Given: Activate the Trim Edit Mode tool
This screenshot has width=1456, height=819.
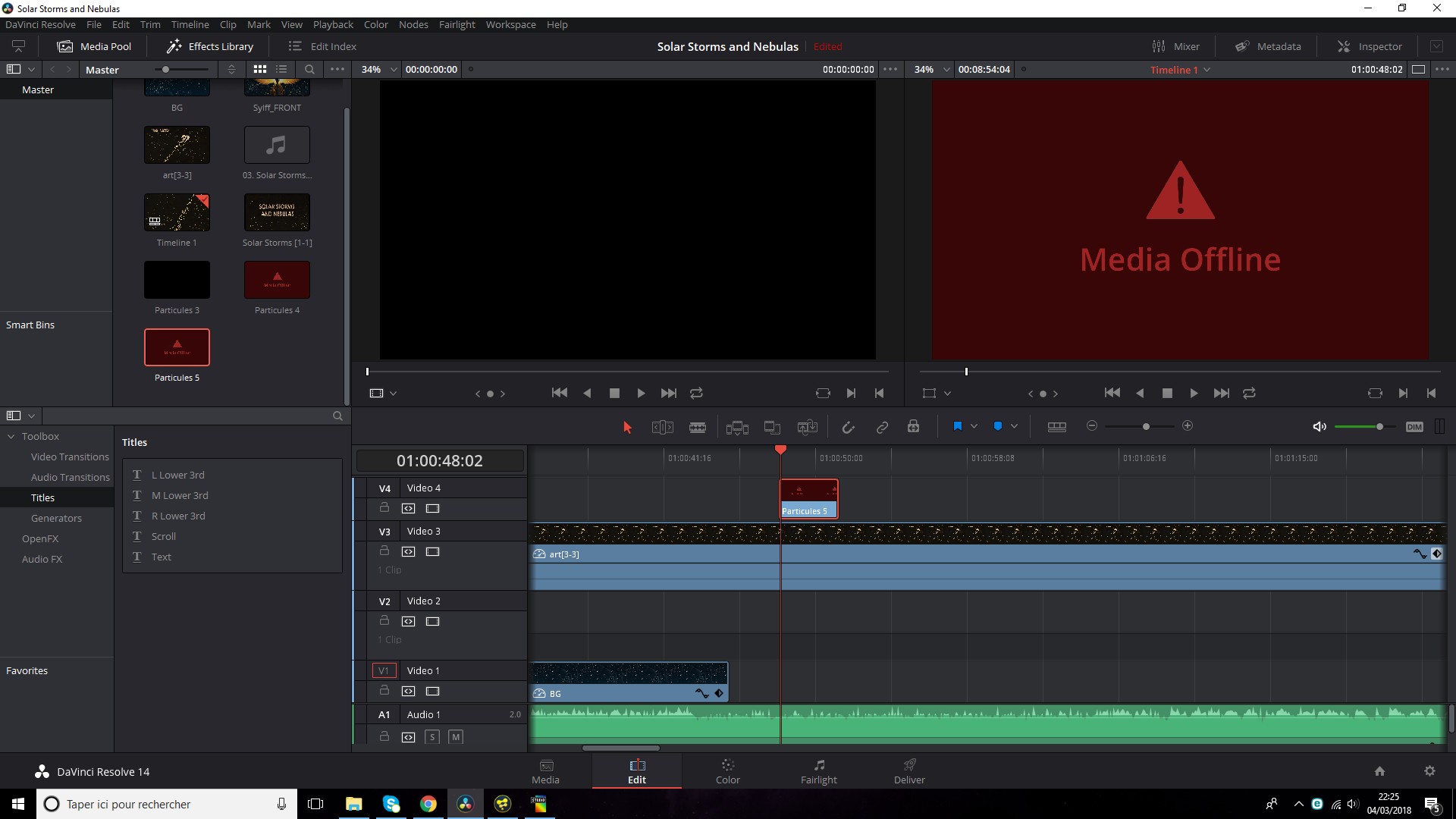Looking at the screenshot, I should point(662,427).
